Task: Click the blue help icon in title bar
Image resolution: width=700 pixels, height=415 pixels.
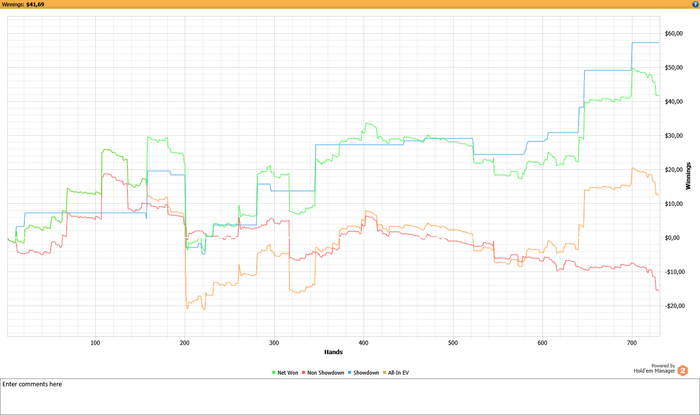Action: point(693,4)
